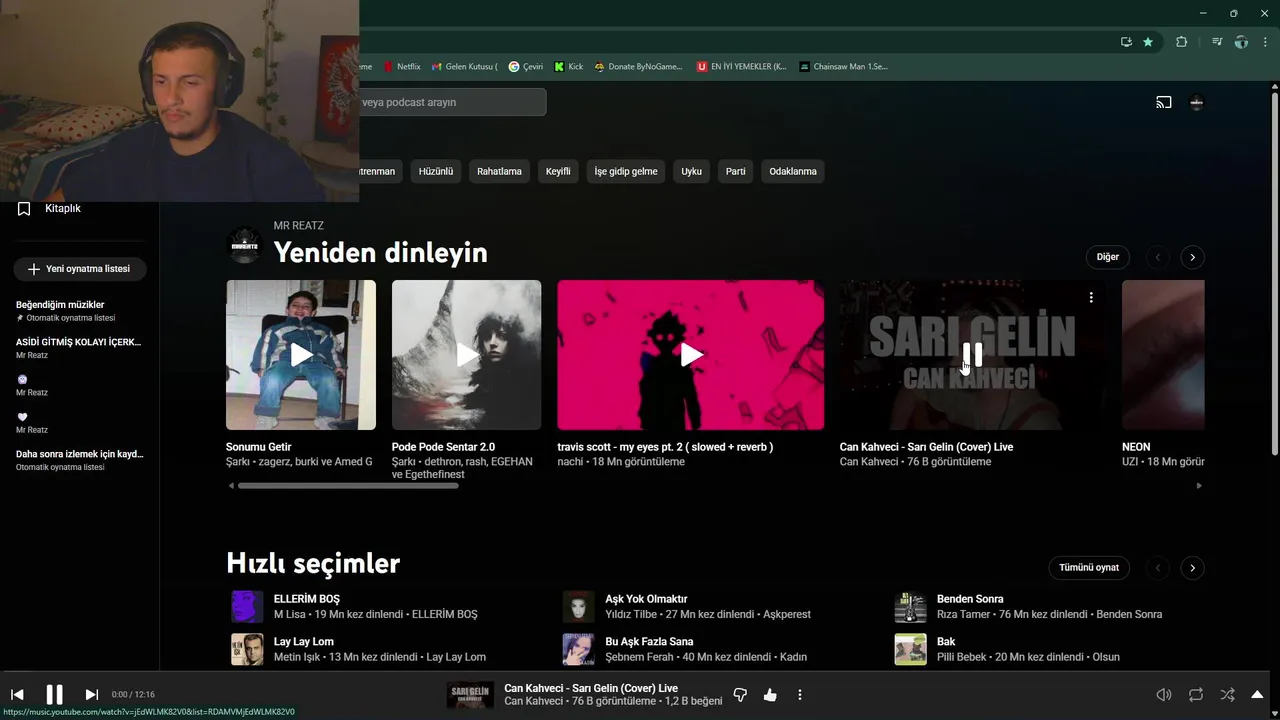Play Pode Pode Sentar 2.0 thumbnail

466,355
